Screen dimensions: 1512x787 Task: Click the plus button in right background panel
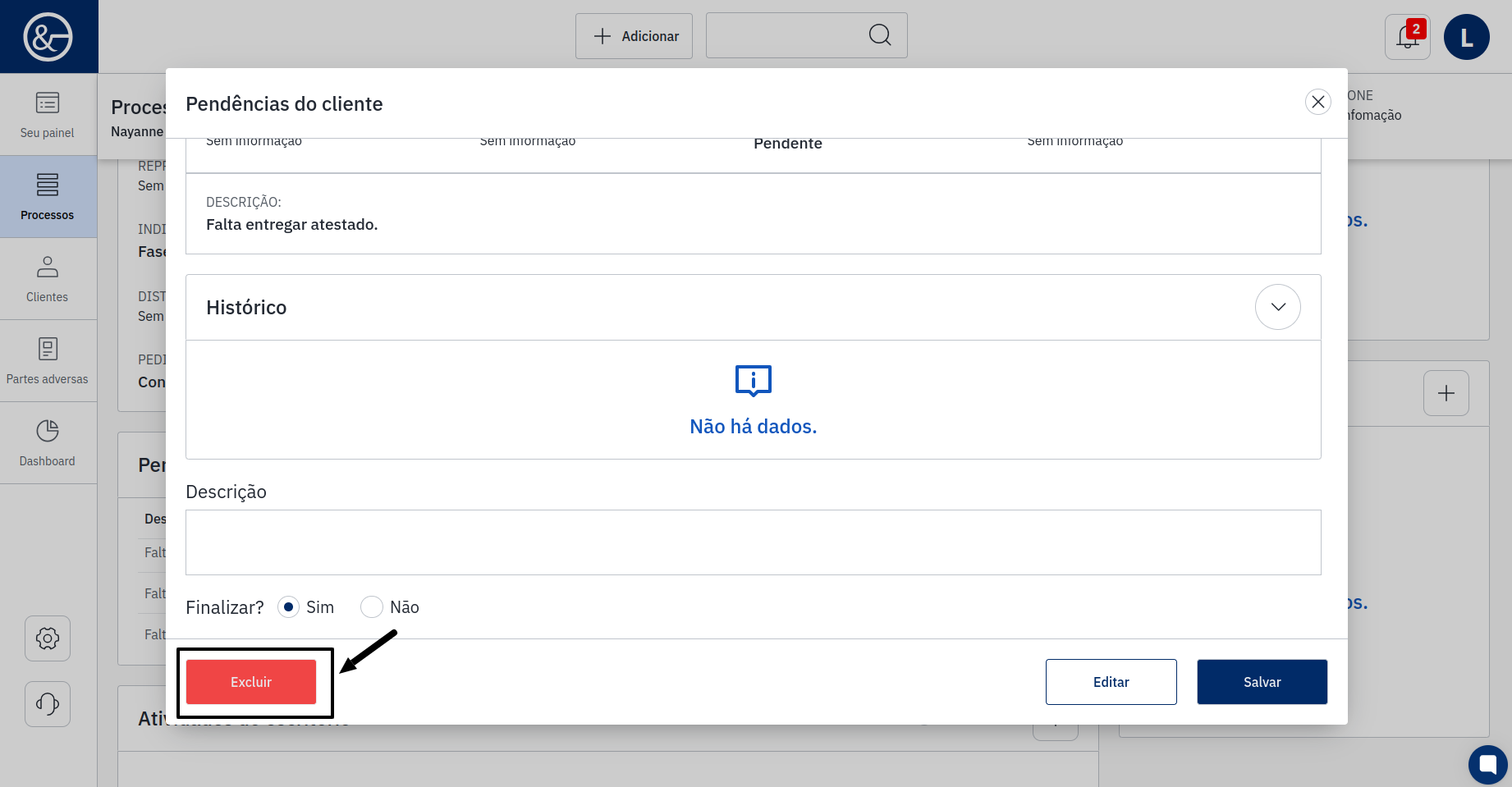point(1446,393)
